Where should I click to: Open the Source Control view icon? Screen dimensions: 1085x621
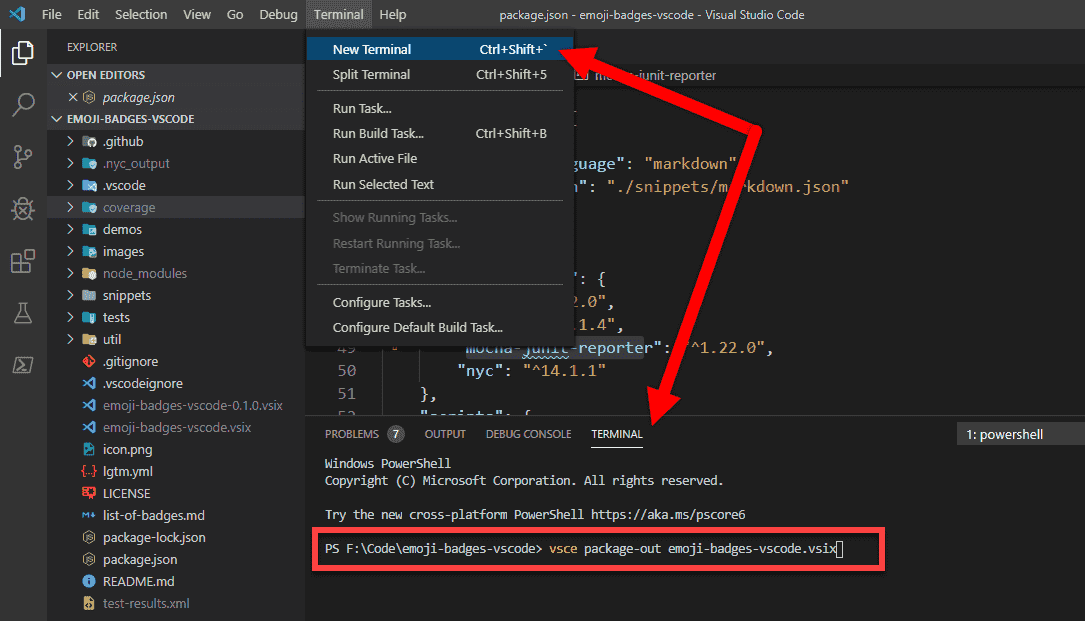pos(23,157)
